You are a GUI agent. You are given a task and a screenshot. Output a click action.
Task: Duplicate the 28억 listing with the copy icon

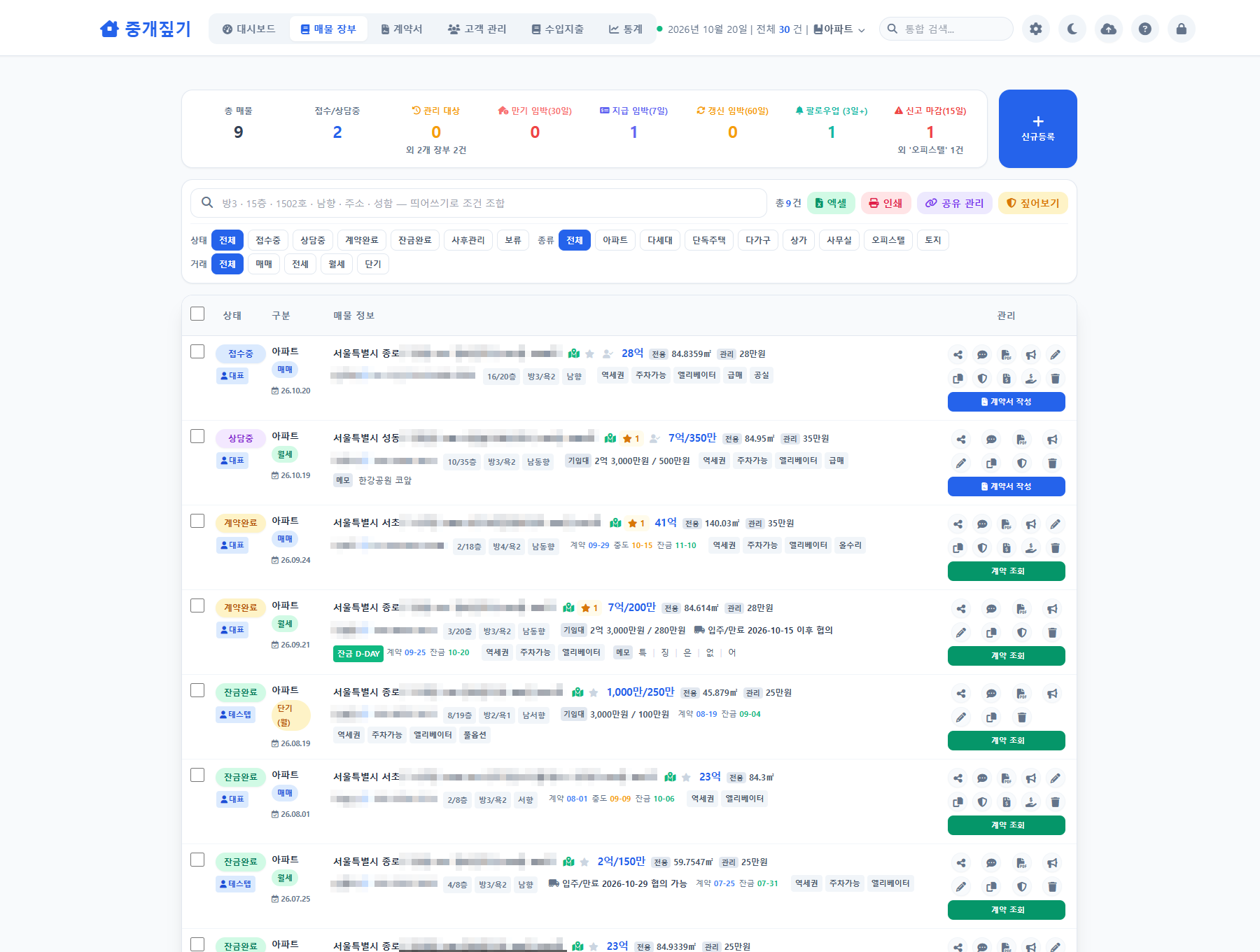coord(958,379)
